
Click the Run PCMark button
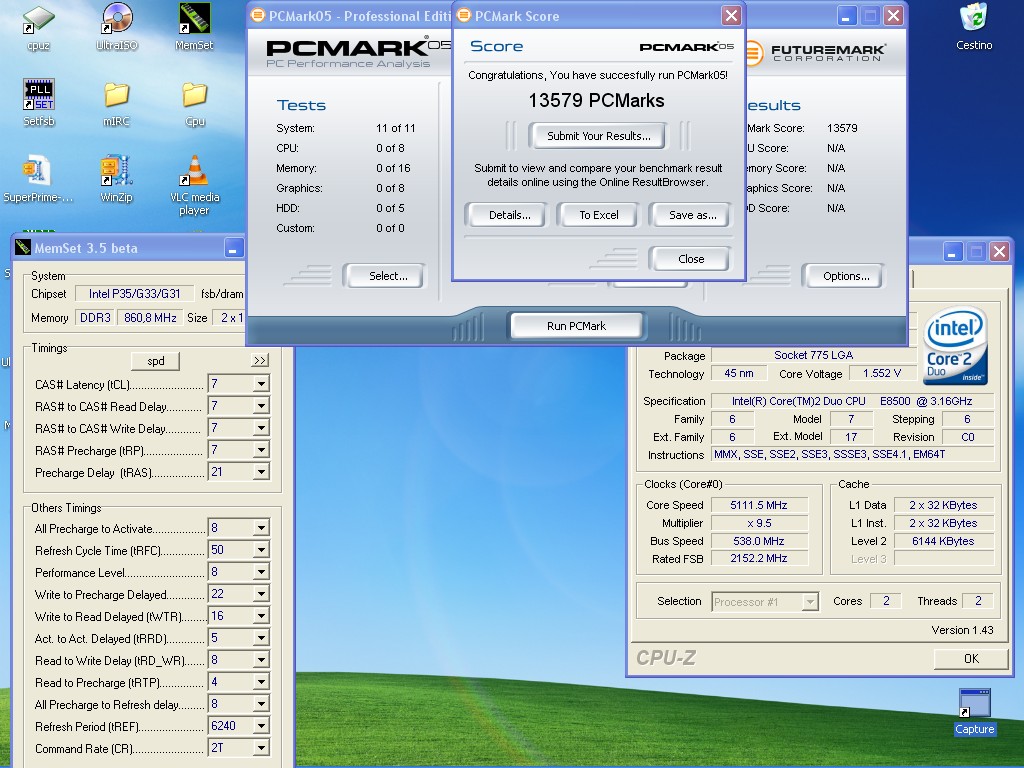[x=576, y=326]
